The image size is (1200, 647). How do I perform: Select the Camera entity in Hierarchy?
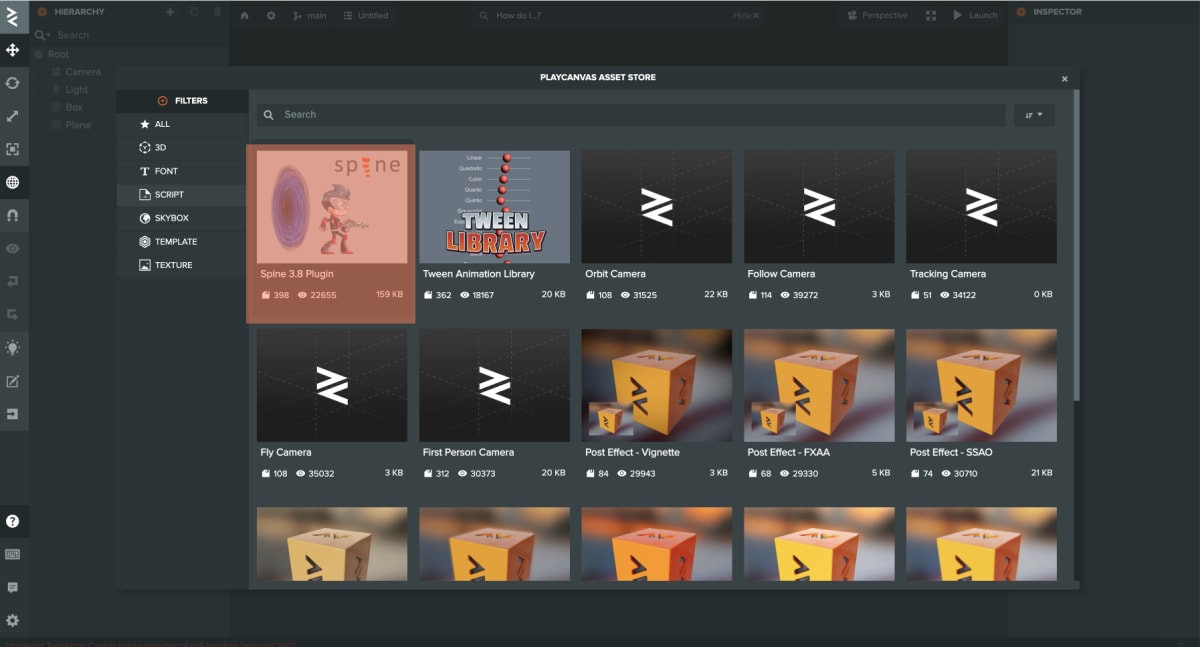pyautogui.click(x=83, y=72)
